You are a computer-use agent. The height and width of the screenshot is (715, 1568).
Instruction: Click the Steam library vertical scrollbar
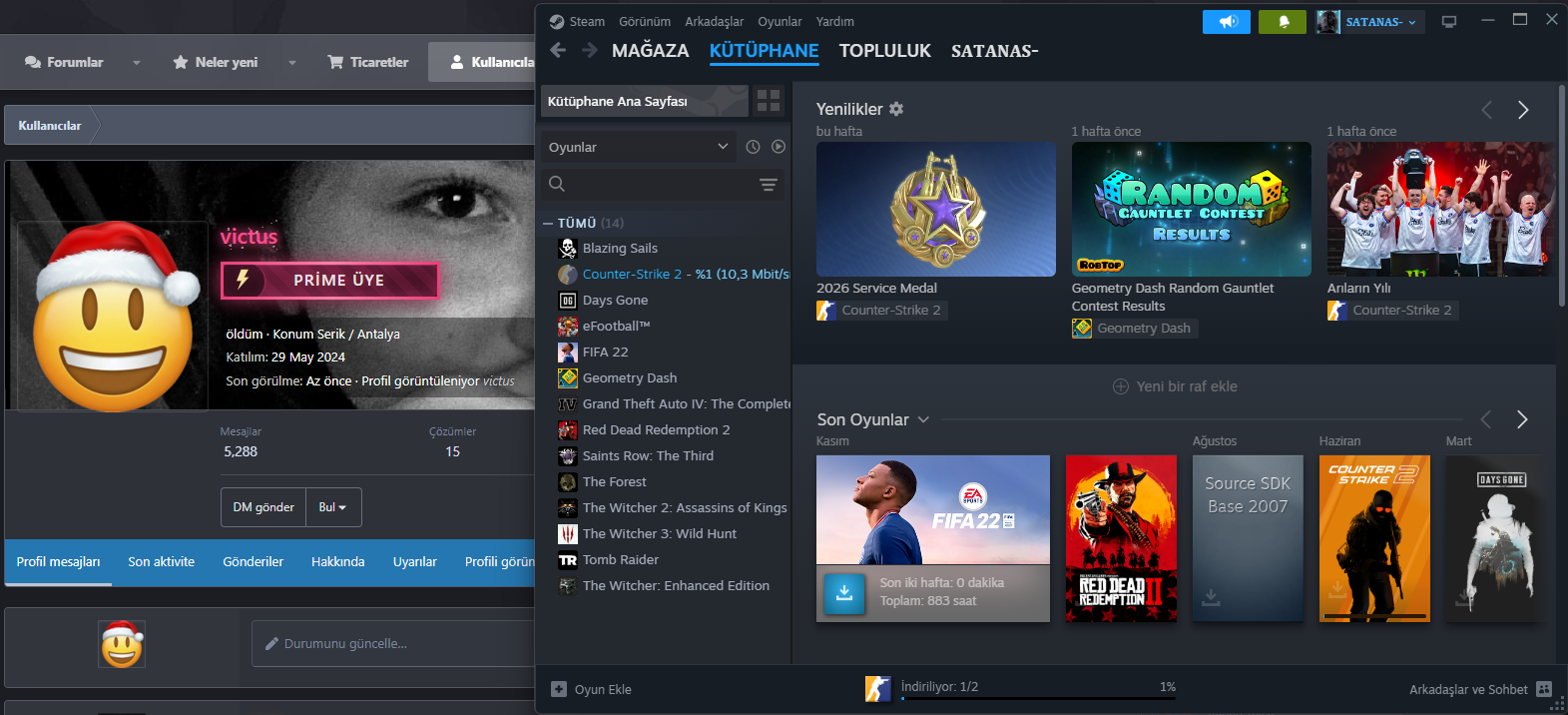1562,195
